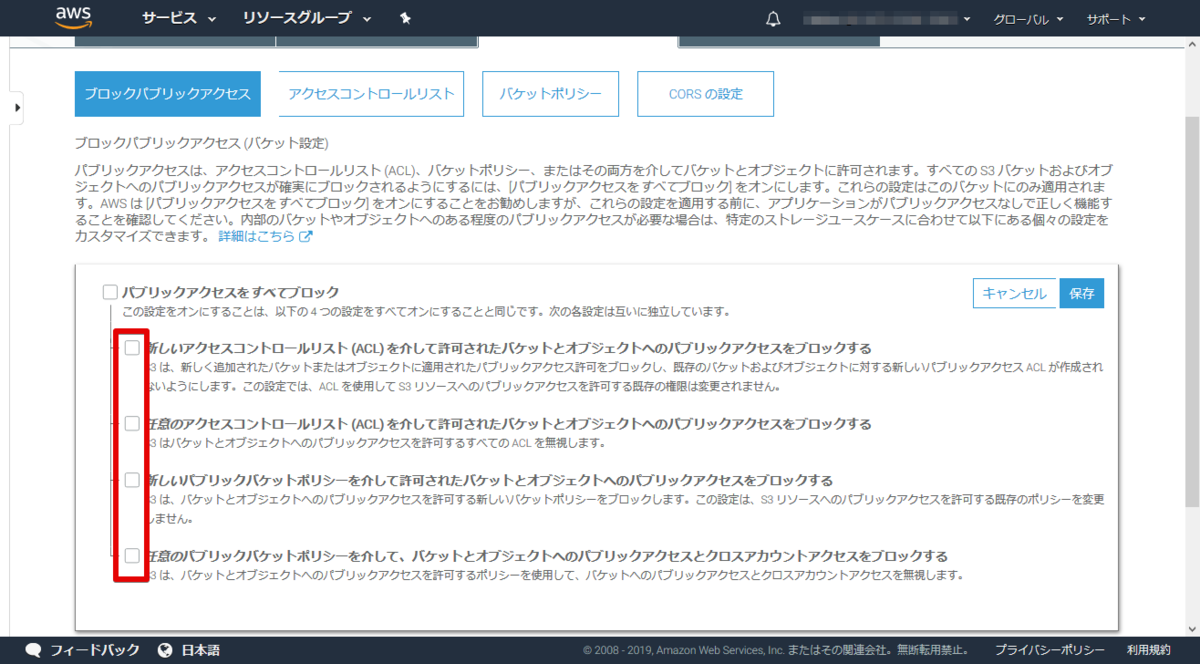The width and height of the screenshot is (1200, 664).
Task: Open the external link icon after 詳細はこちら
Action: point(305,236)
